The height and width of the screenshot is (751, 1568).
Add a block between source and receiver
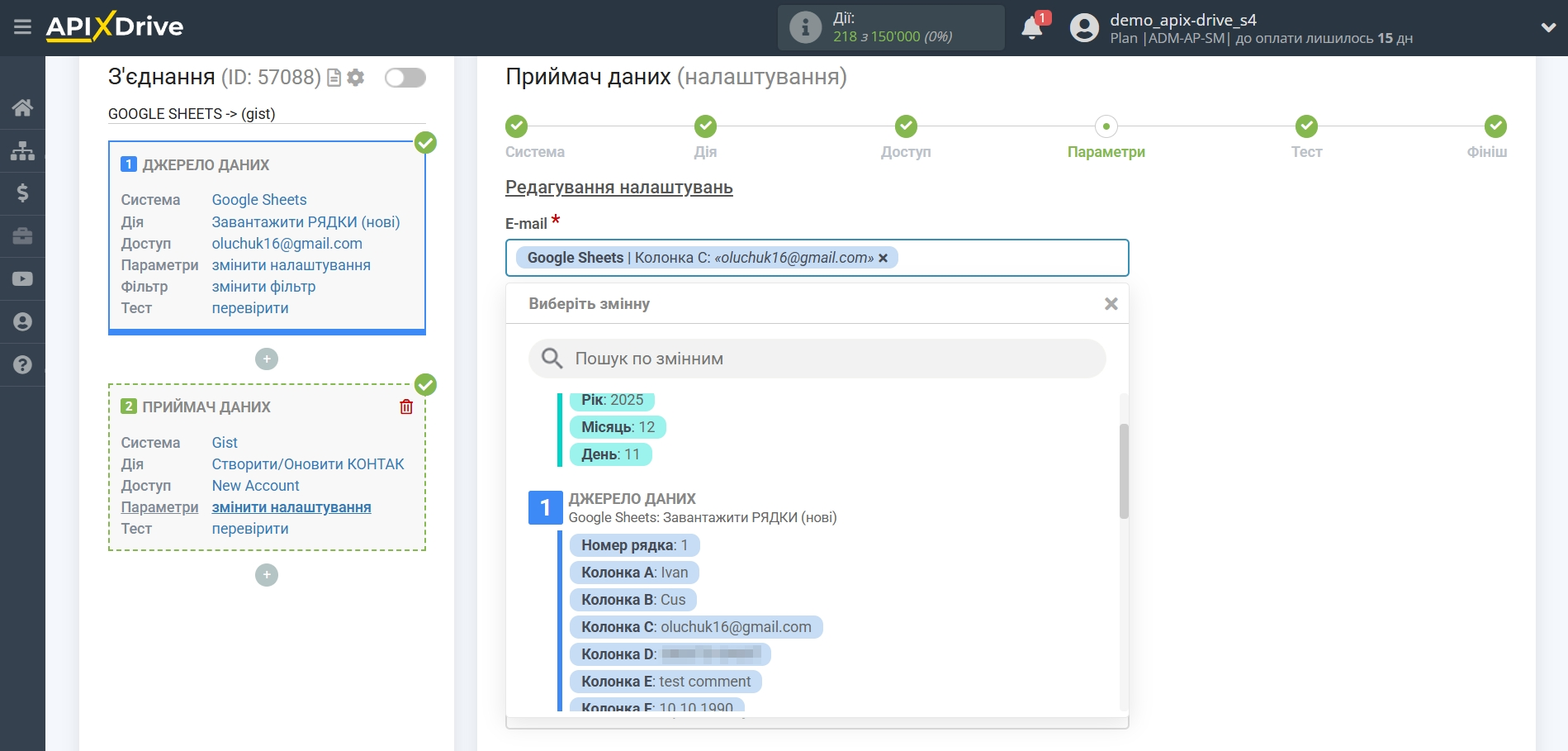coord(267,359)
